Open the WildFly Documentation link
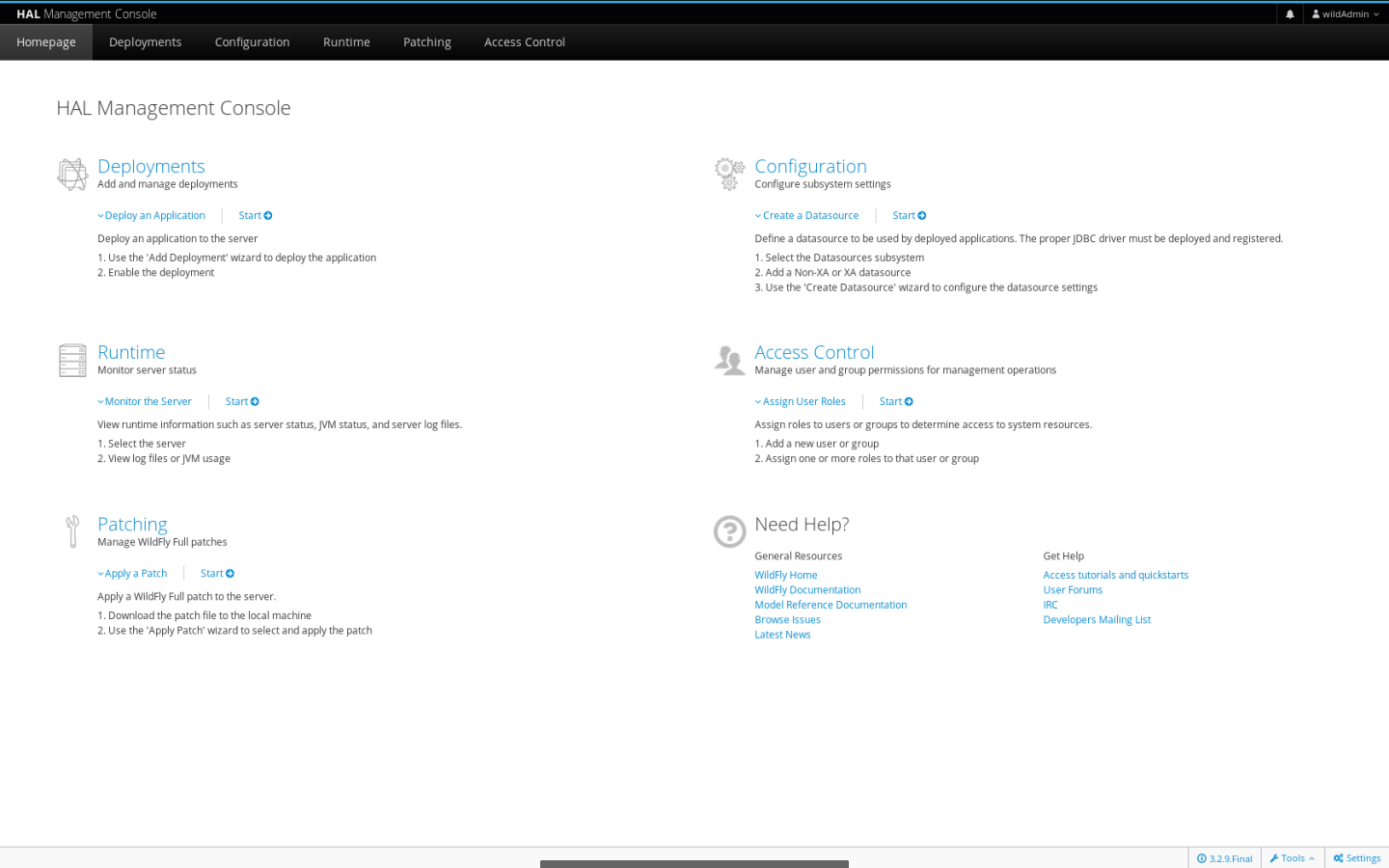Viewport: 1389px width, 868px height. click(807, 590)
